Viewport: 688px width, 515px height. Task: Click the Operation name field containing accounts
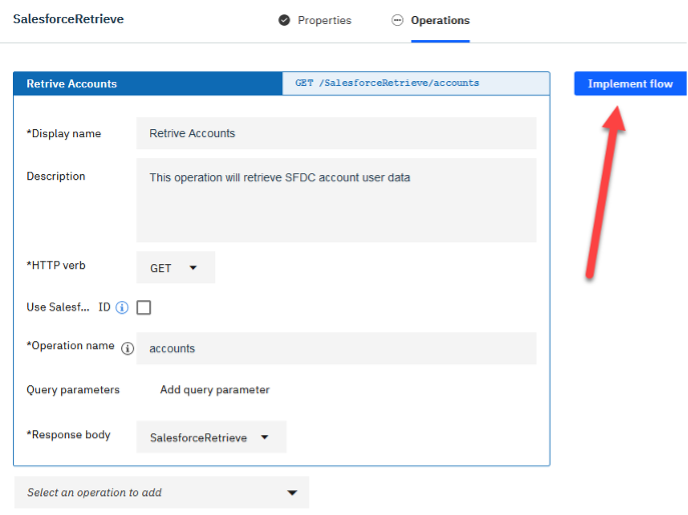[336, 349]
